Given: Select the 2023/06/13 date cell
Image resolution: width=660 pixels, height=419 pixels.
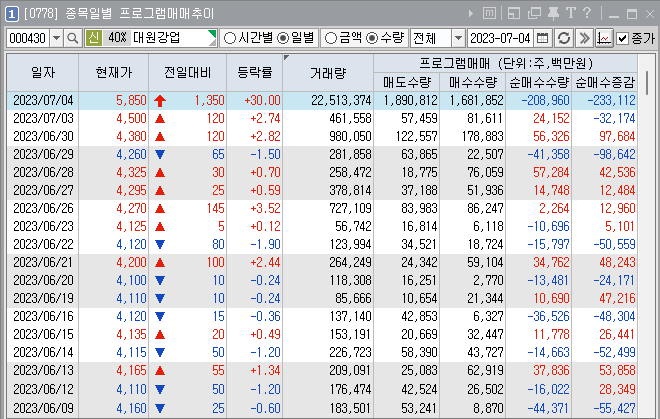Looking at the screenshot, I should point(43,371).
